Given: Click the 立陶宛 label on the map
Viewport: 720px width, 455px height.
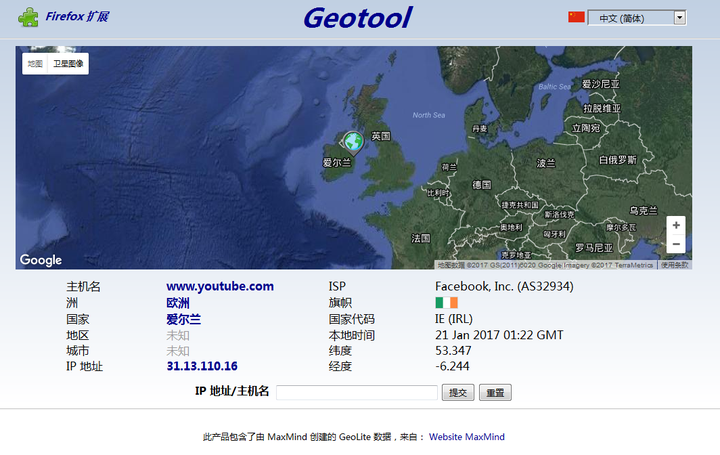Looking at the screenshot, I should tap(586, 128).
